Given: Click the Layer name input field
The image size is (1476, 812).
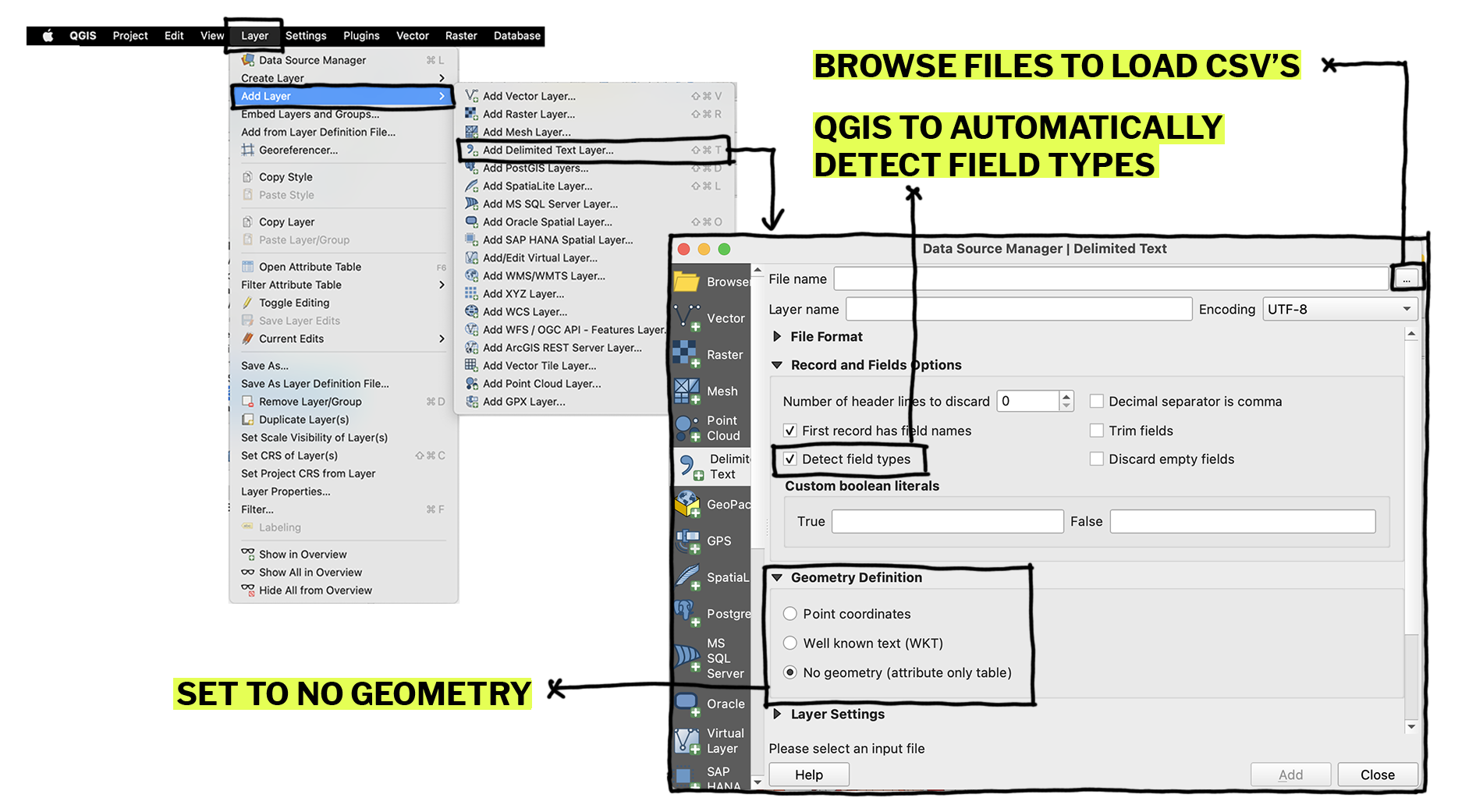Looking at the screenshot, I should point(1019,309).
